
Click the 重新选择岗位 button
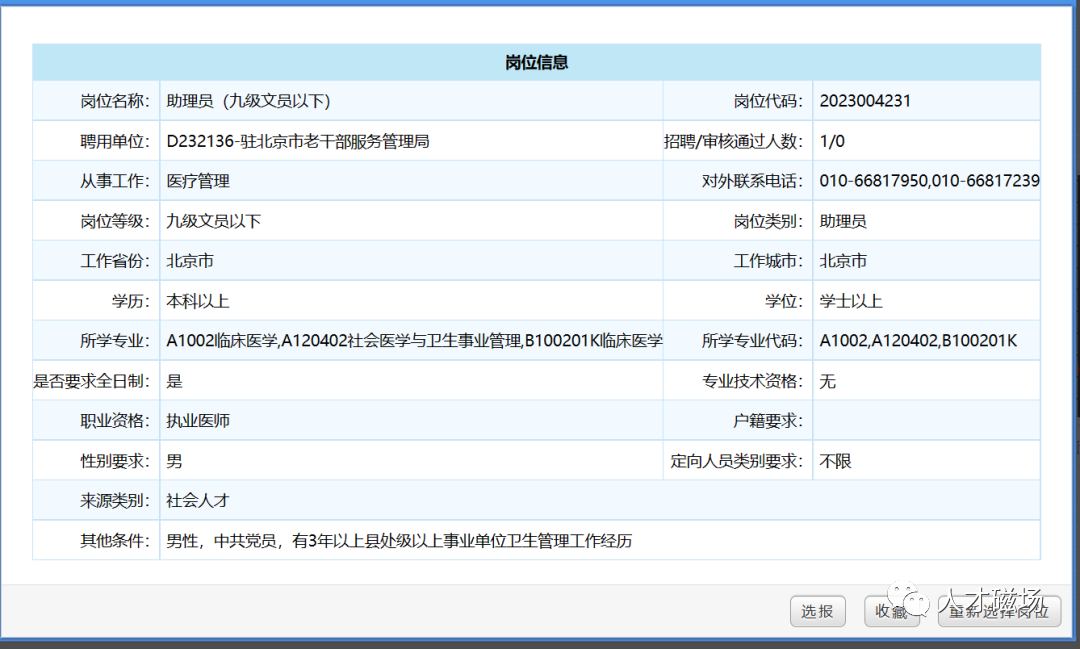tap(999, 611)
